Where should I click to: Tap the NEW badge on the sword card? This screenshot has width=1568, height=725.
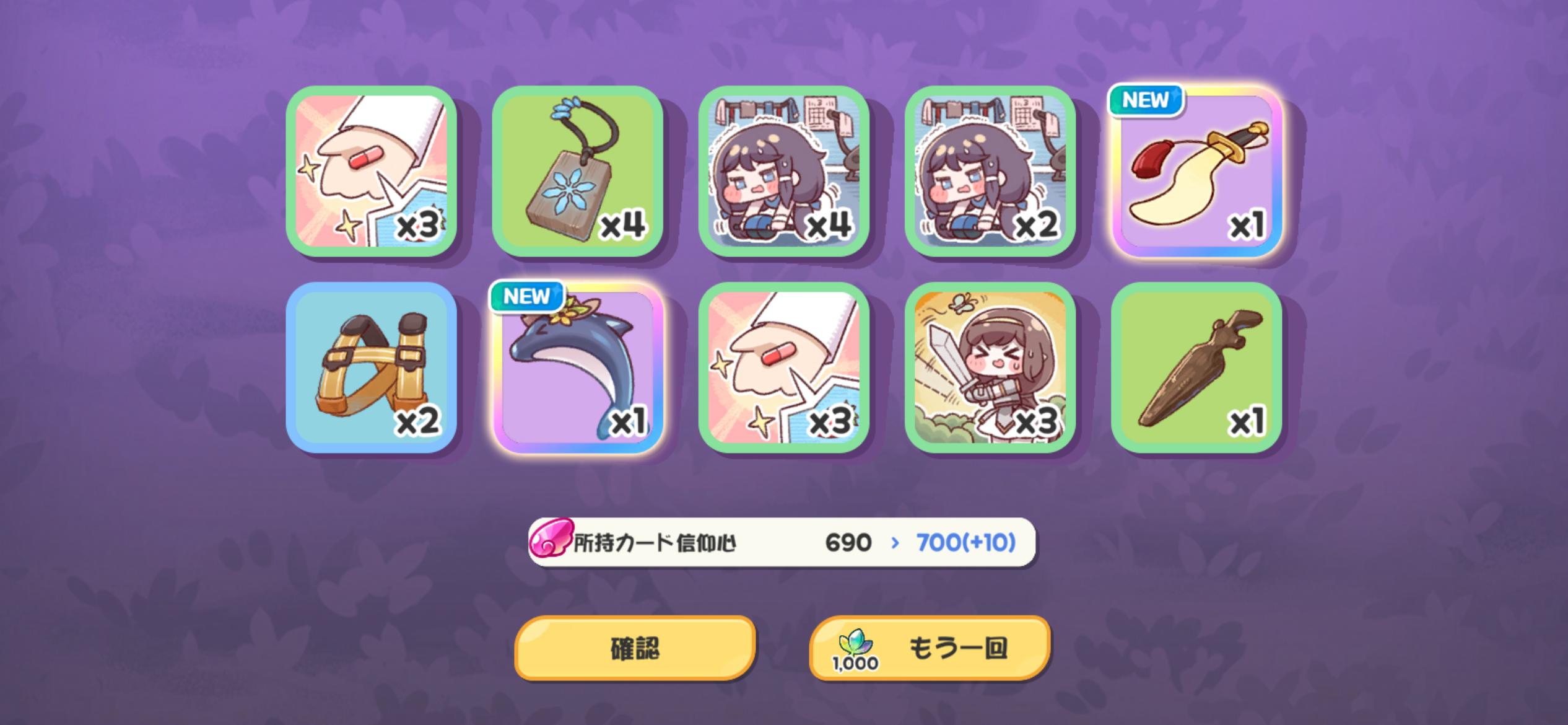[1146, 100]
